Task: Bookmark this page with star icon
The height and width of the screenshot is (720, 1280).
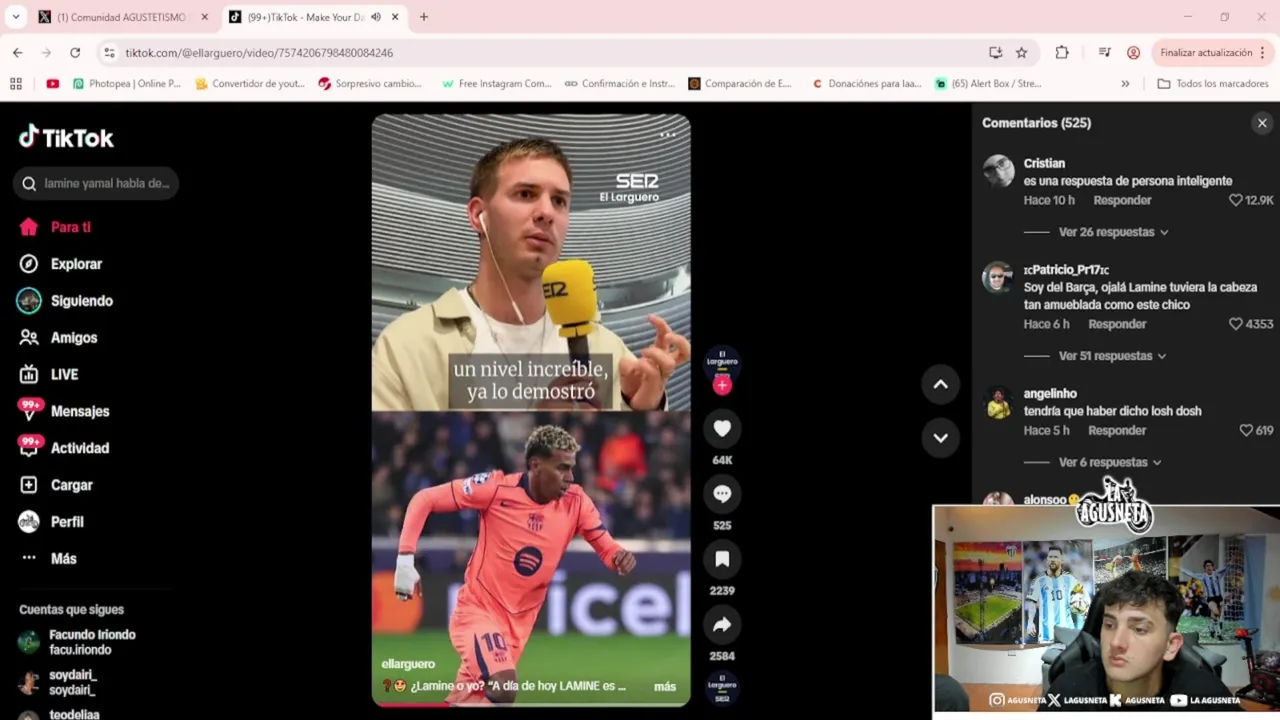Action: pyautogui.click(x=1021, y=52)
